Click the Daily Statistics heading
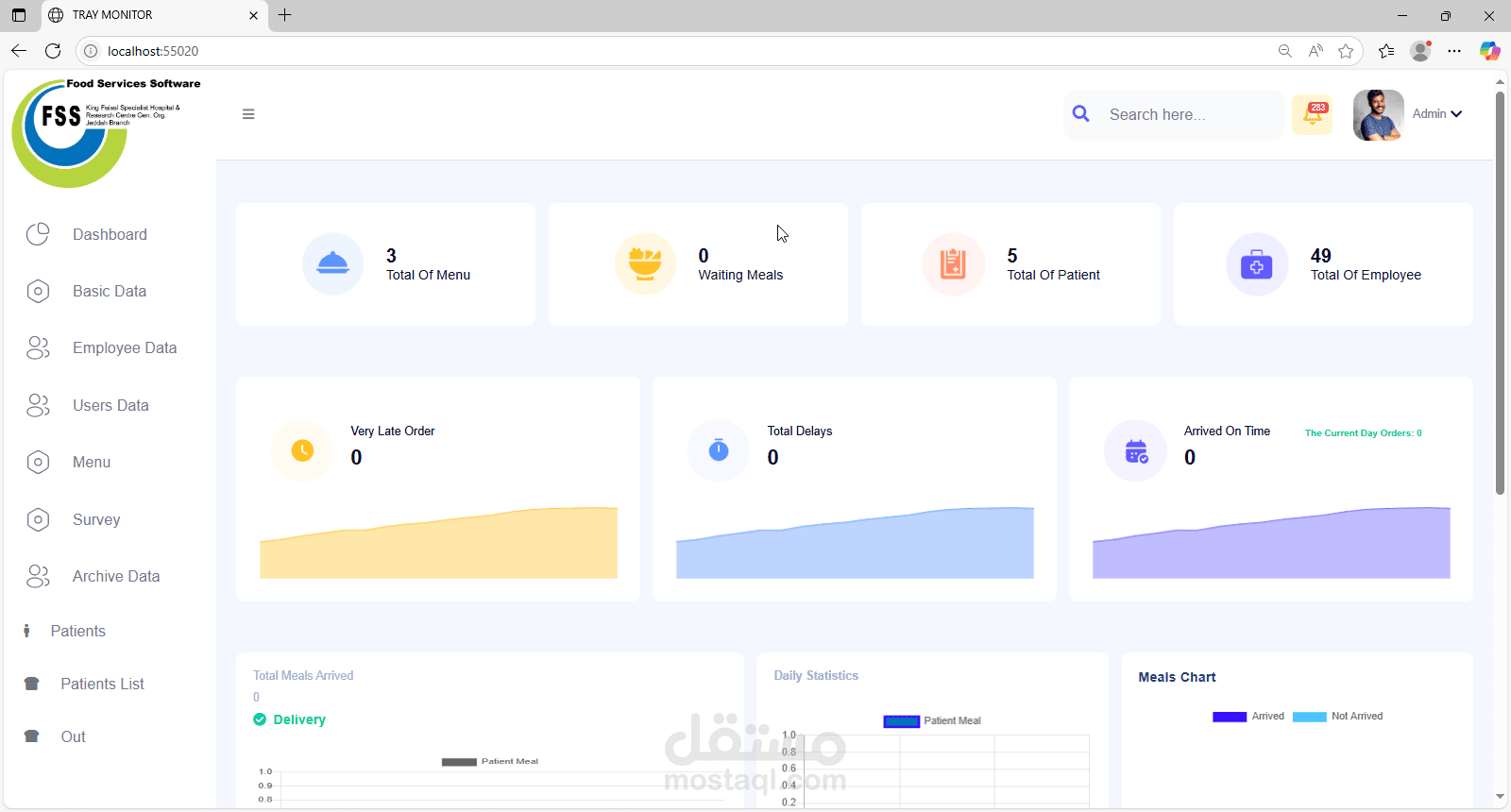This screenshot has height=812, width=1511. click(x=816, y=675)
